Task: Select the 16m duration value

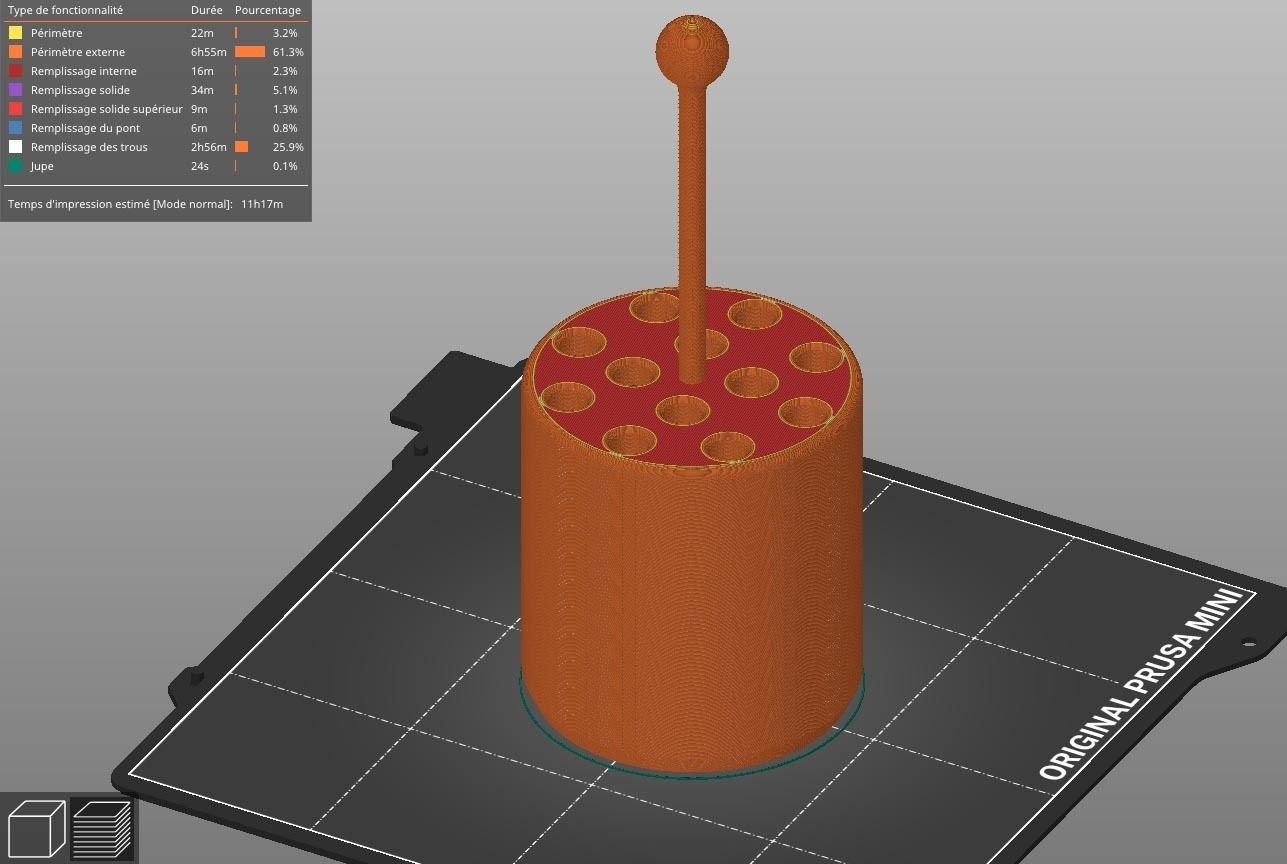Action: [202, 71]
